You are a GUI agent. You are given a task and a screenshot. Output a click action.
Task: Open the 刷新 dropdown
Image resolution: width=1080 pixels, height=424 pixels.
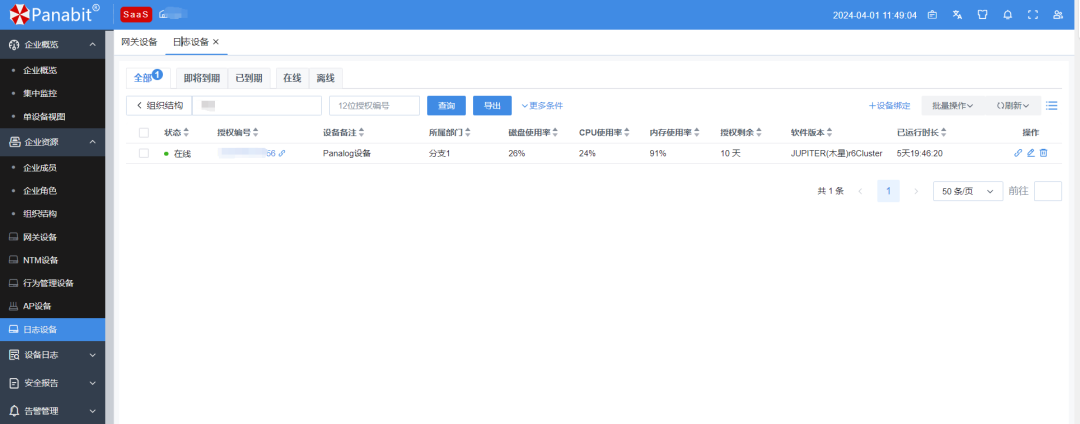click(x=1012, y=106)
